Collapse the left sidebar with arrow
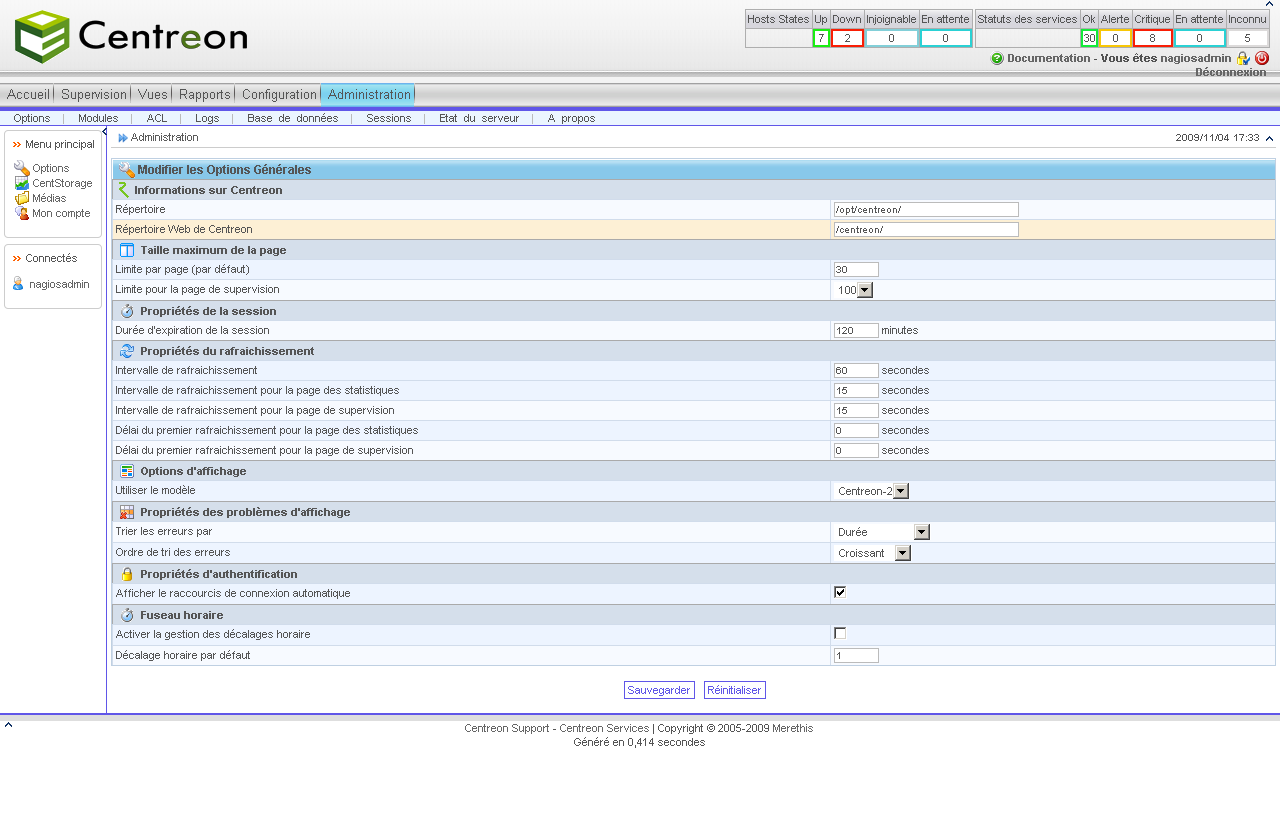The image size is (1280, 837). tap(105, 132)
